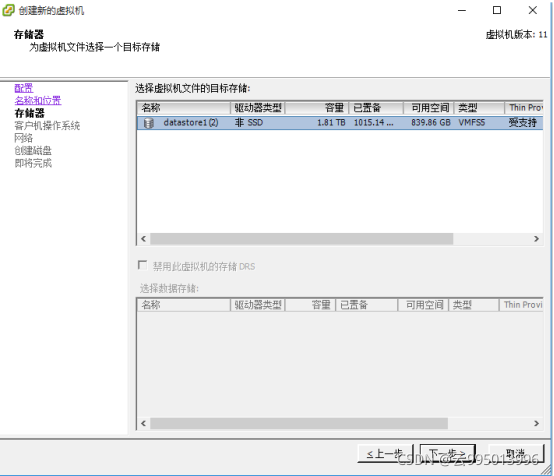Sort upper table by 名称 column header
The height and width of the screenshot is (476, 554).
184,107
